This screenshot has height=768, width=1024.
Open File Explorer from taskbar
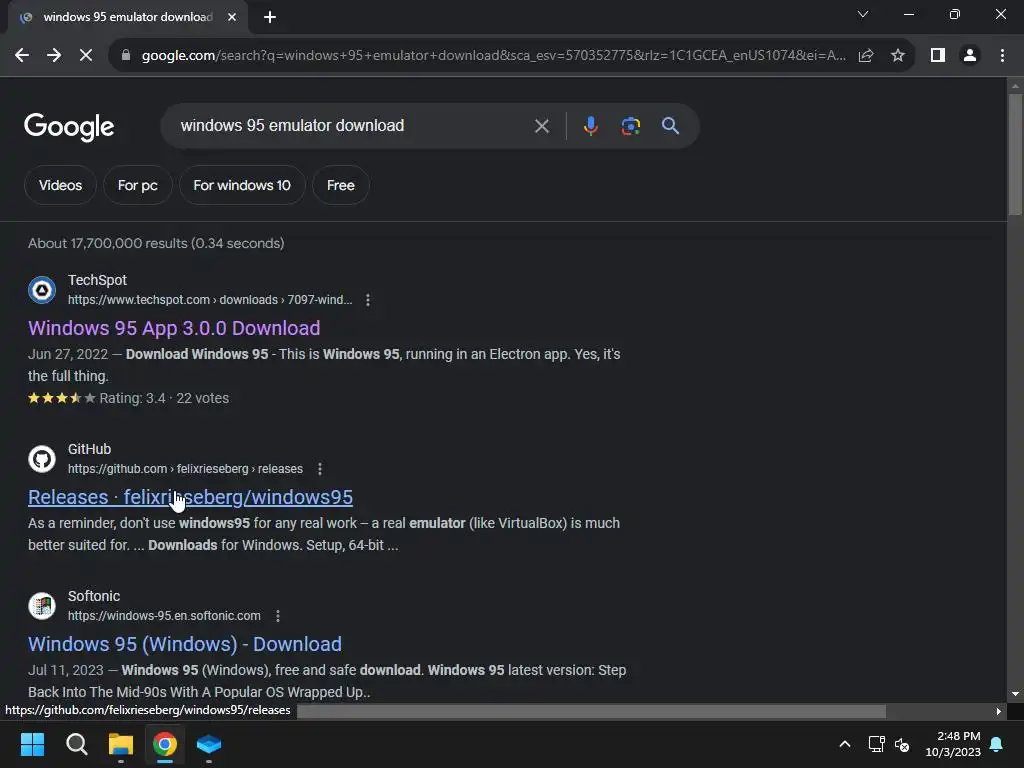click(121, 744)
